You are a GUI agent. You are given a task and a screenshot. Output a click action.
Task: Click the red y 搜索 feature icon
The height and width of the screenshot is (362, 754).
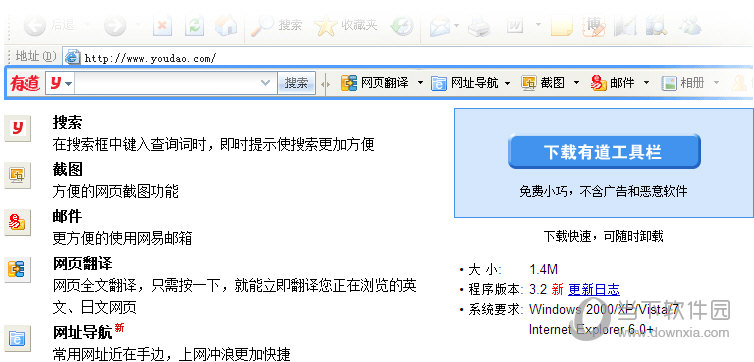click(18, 128)
